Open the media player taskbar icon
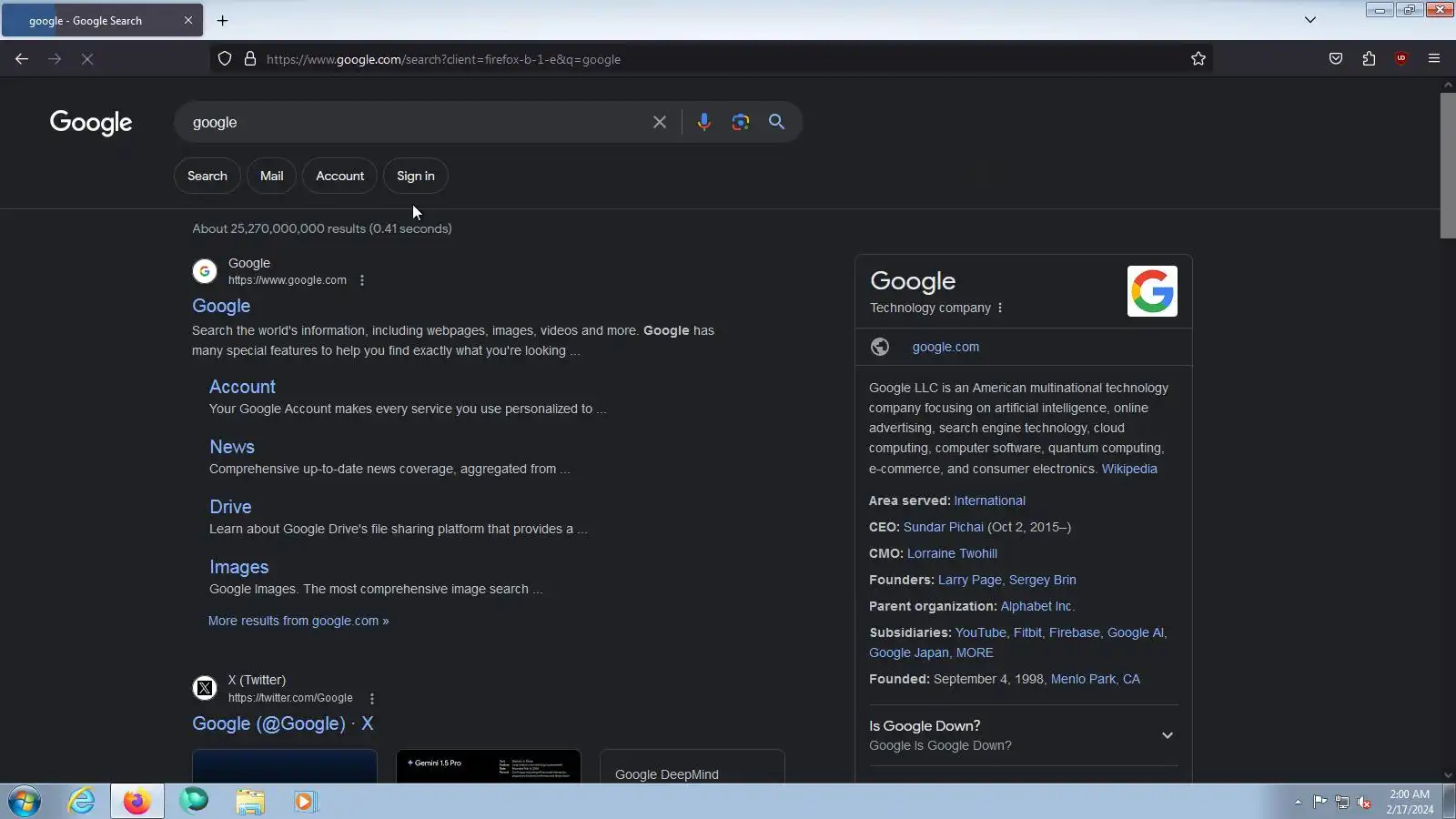The image size is (1456, 819). pos(305,802)
